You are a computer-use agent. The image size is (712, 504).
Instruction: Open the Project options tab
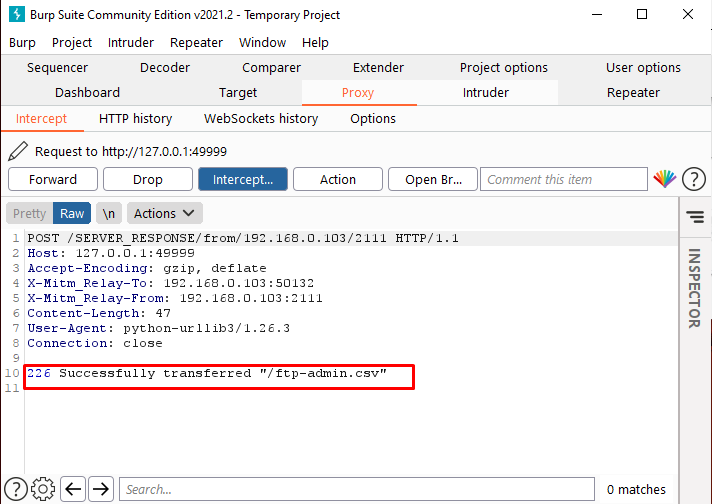tap(504, 68)
